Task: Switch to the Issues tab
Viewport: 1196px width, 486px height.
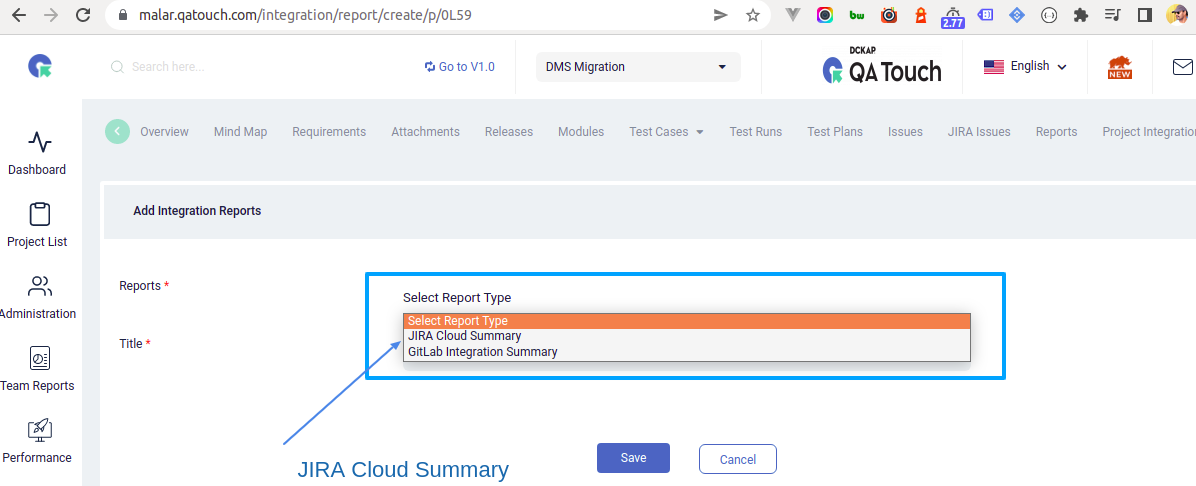Action: 905,132
